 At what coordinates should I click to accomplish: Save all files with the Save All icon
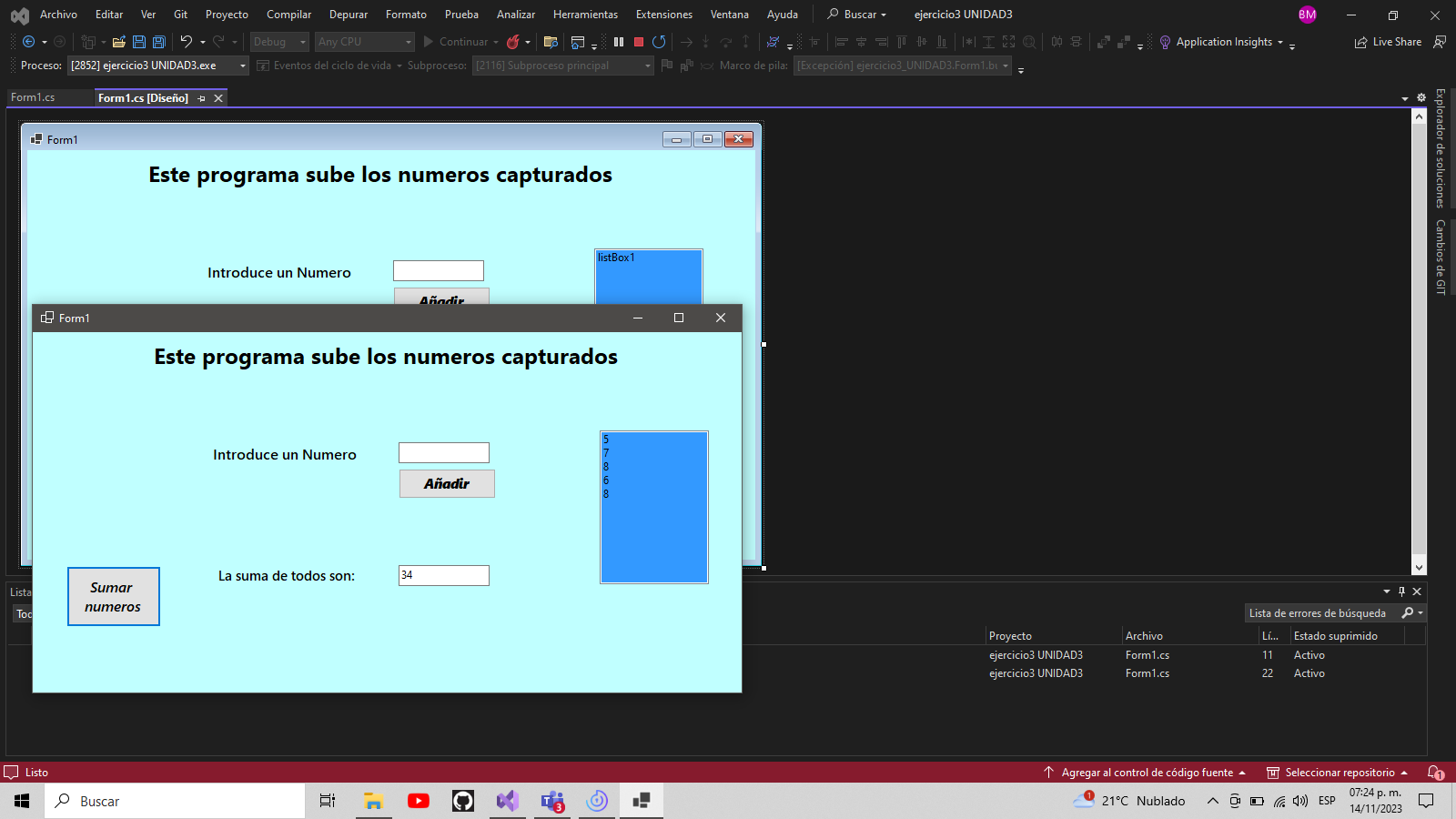click(158, 41)
